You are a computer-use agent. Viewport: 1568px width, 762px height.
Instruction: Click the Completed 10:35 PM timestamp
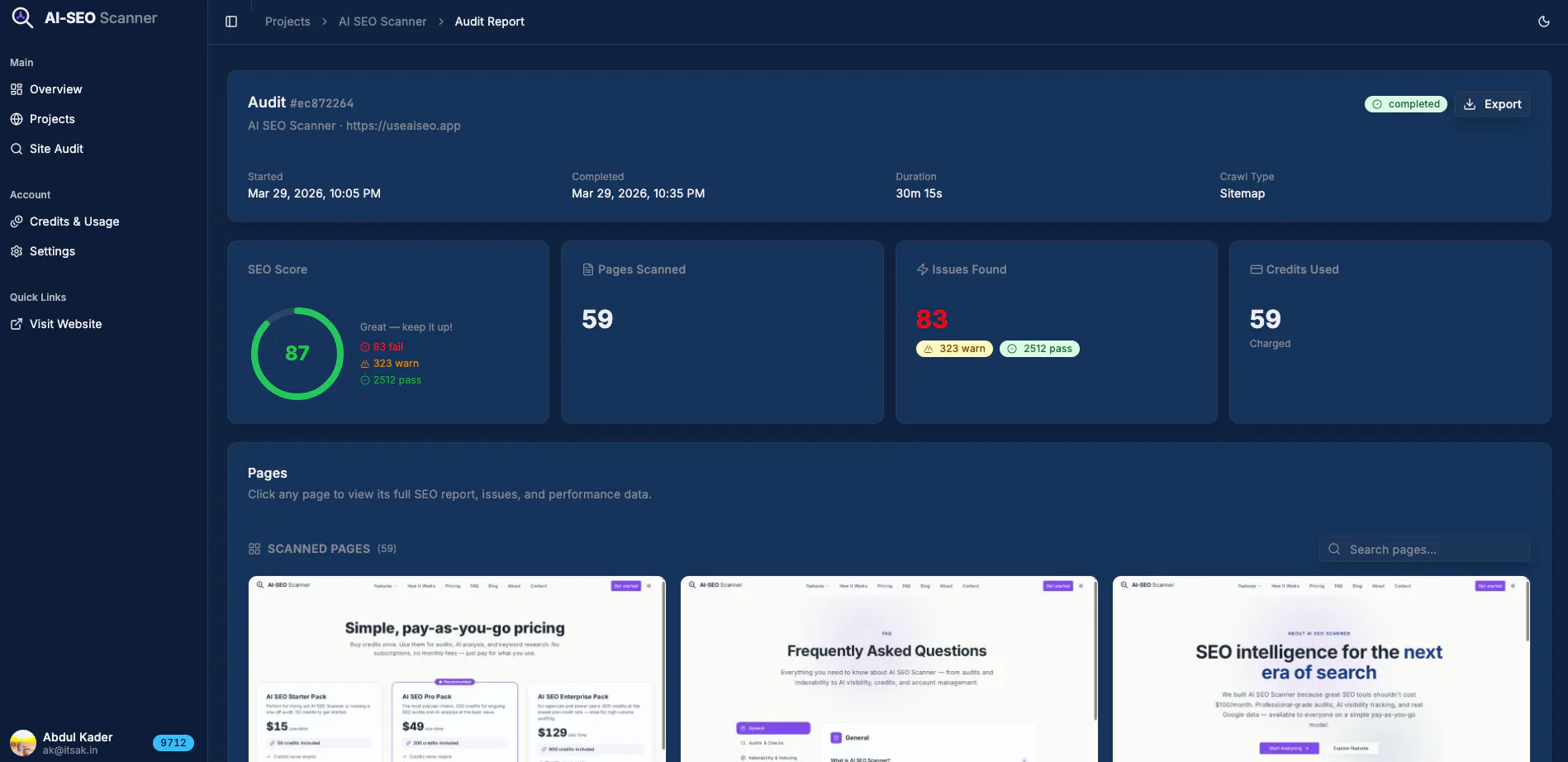point(638,193)
